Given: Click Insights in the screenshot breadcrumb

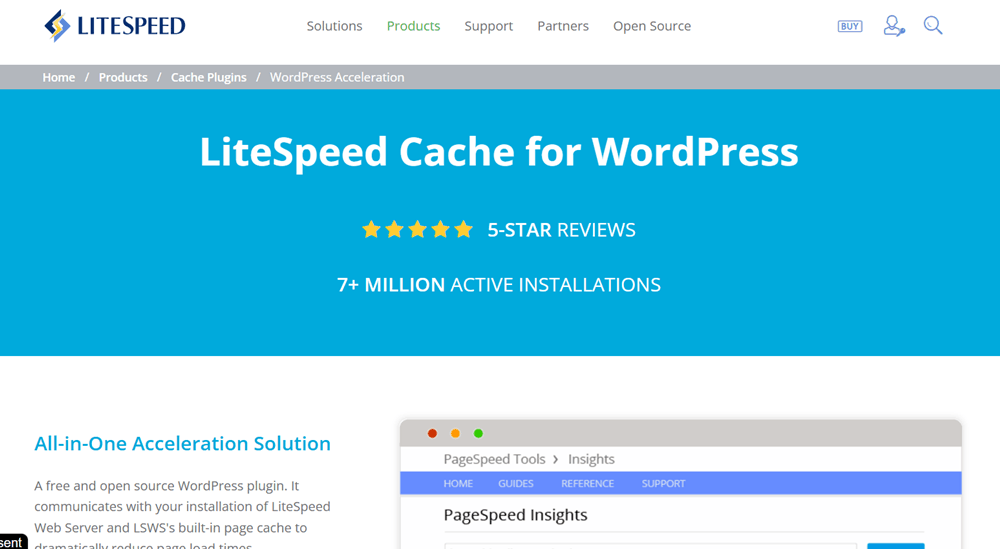Looking at the screenshot, I should (x=591, y=459).
